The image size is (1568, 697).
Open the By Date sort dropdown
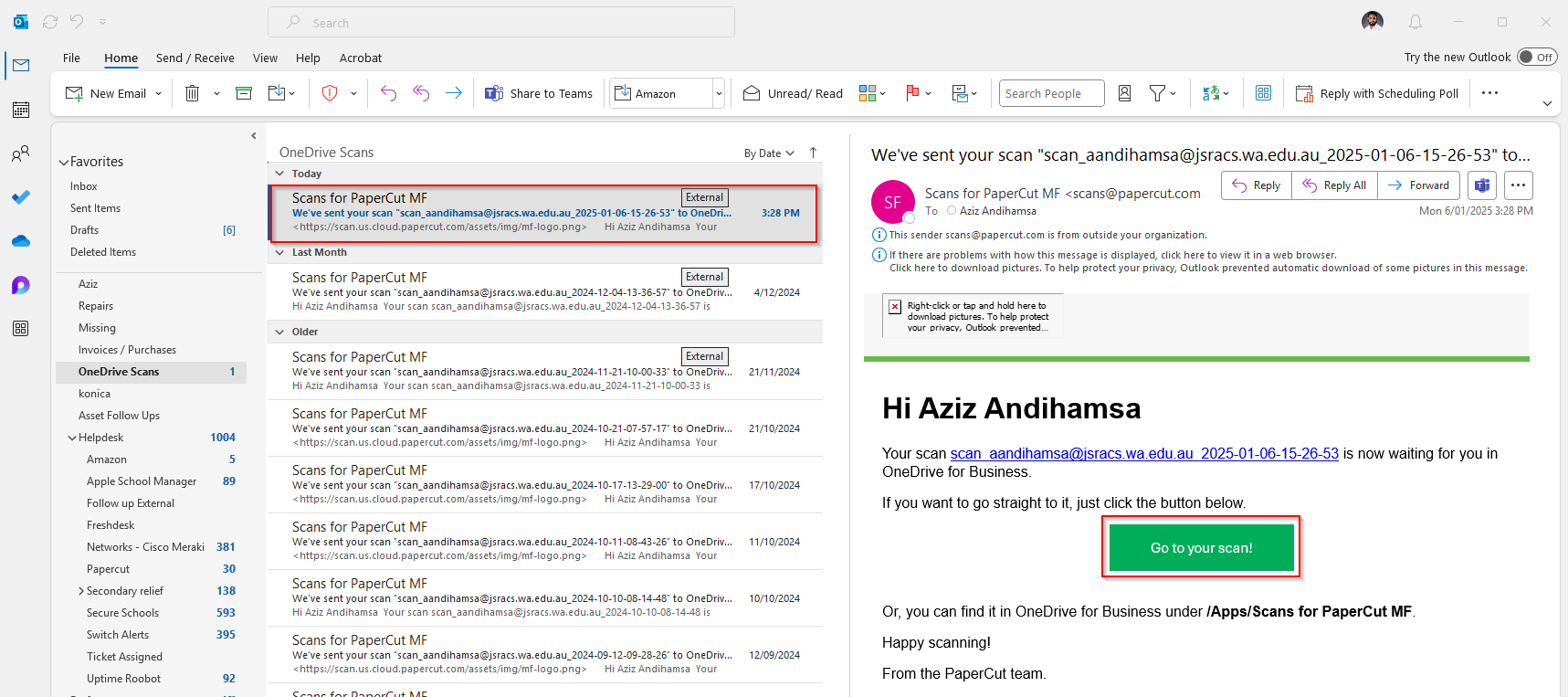click(x=769, y=153)
